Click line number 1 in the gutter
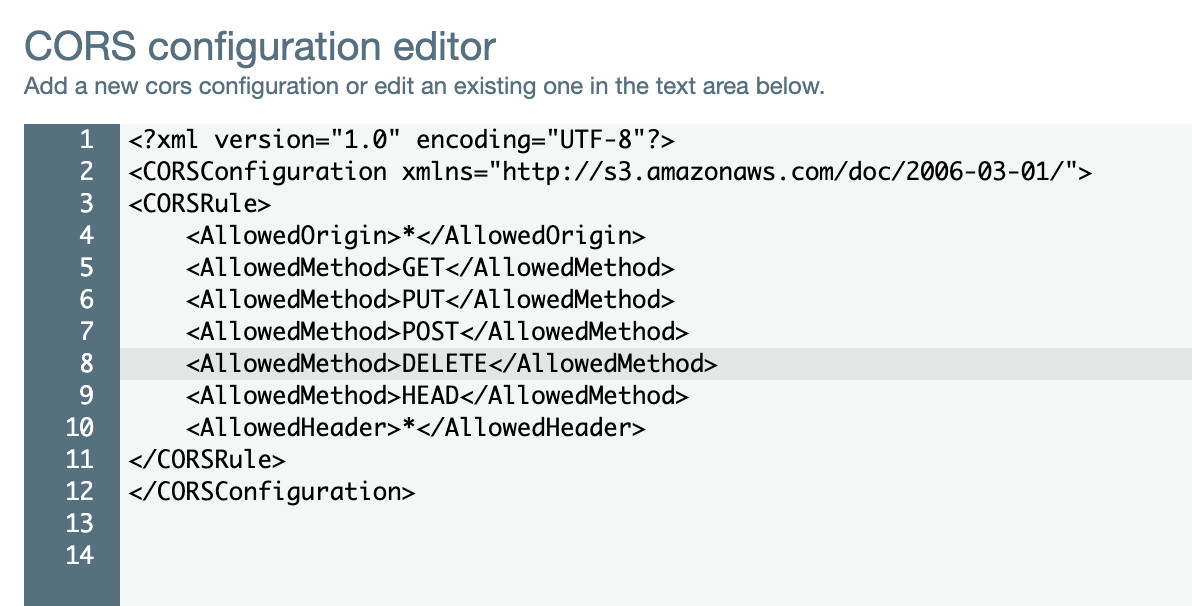Viewport: 1192px width, 606px height. [86, 139]
